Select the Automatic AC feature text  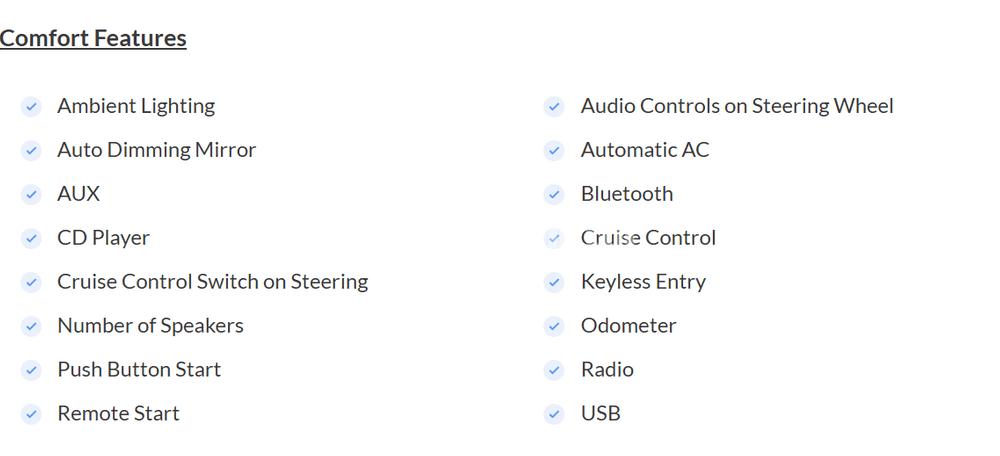[x=645, y=150]
